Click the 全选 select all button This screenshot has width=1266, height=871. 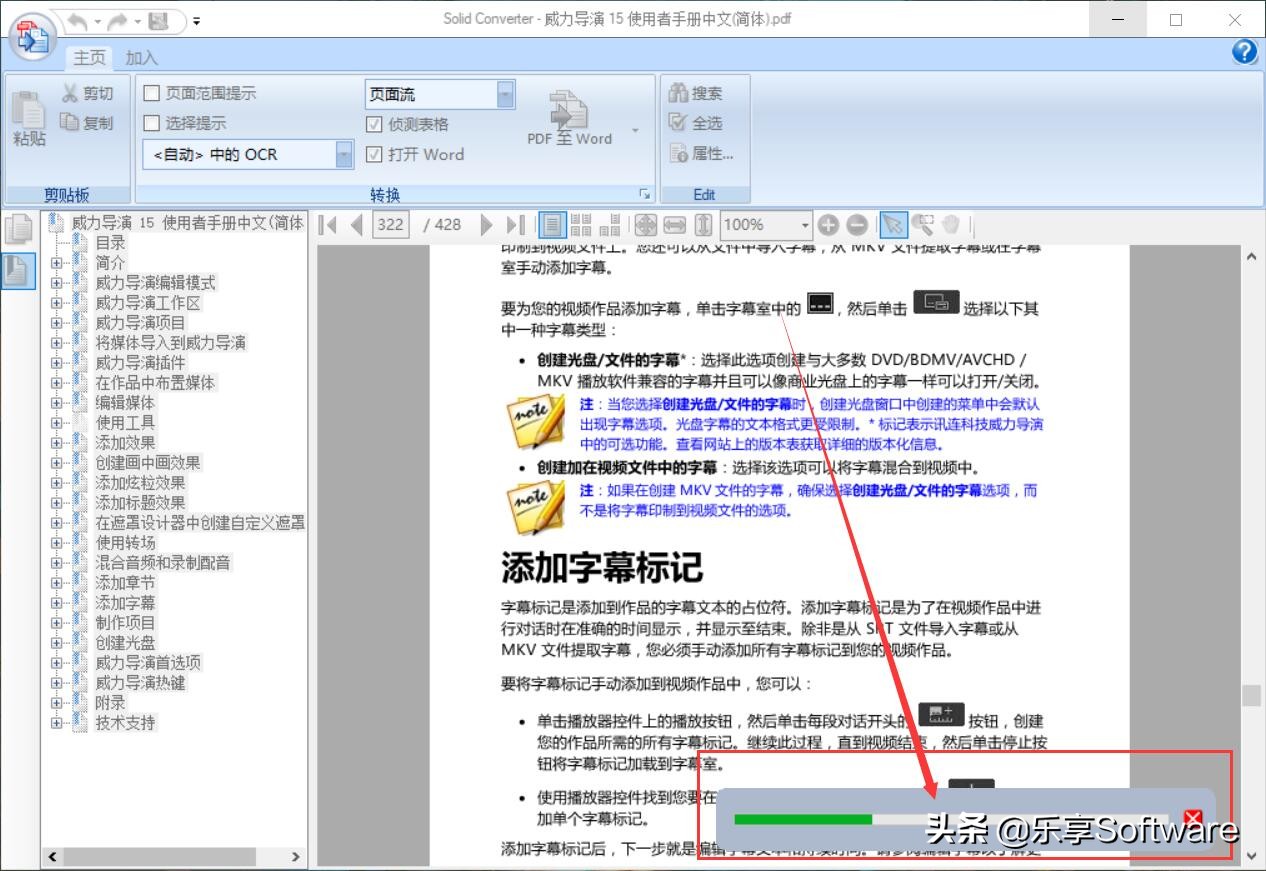point(696,123)
